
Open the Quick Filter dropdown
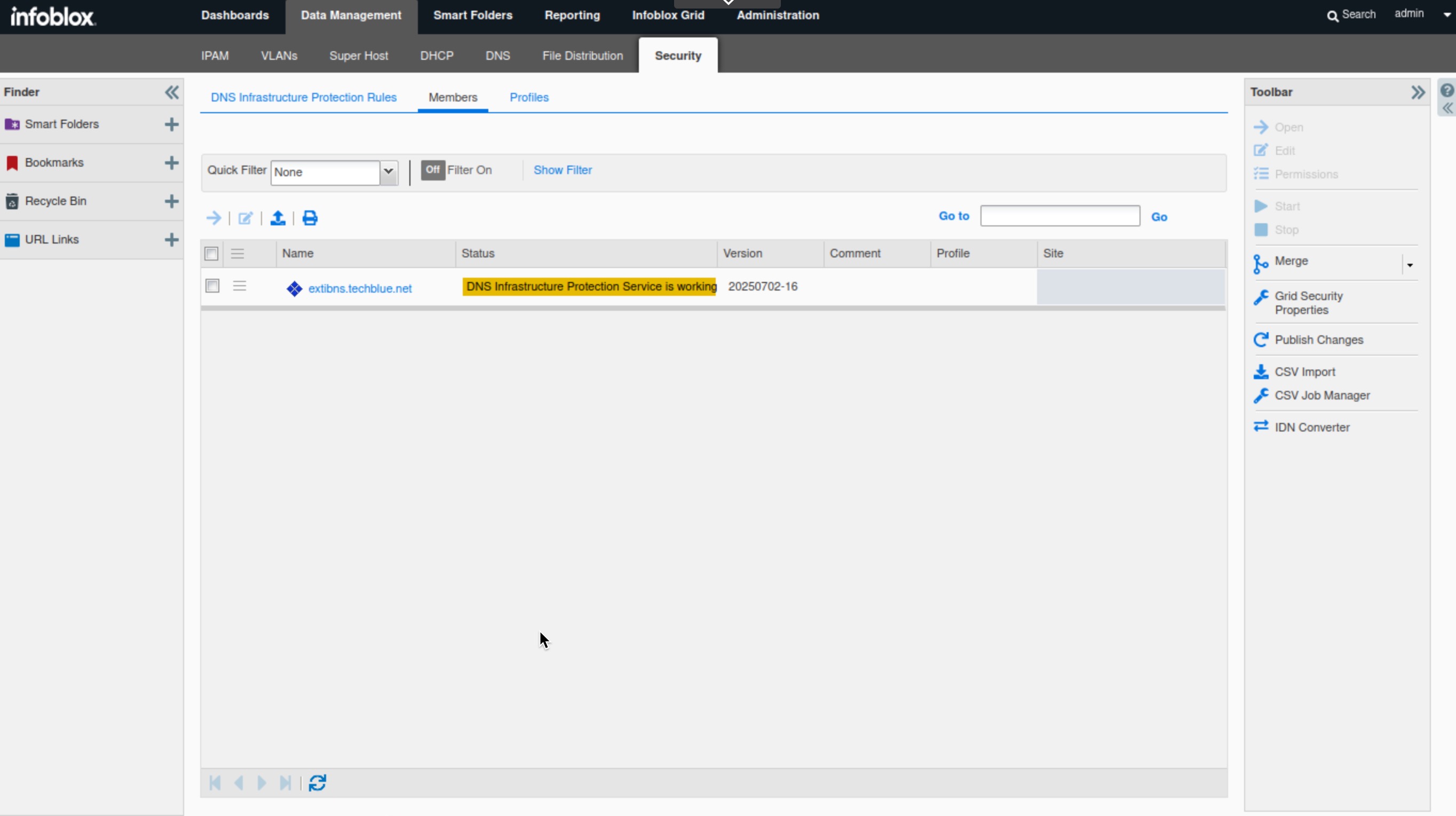coord(389,172)
